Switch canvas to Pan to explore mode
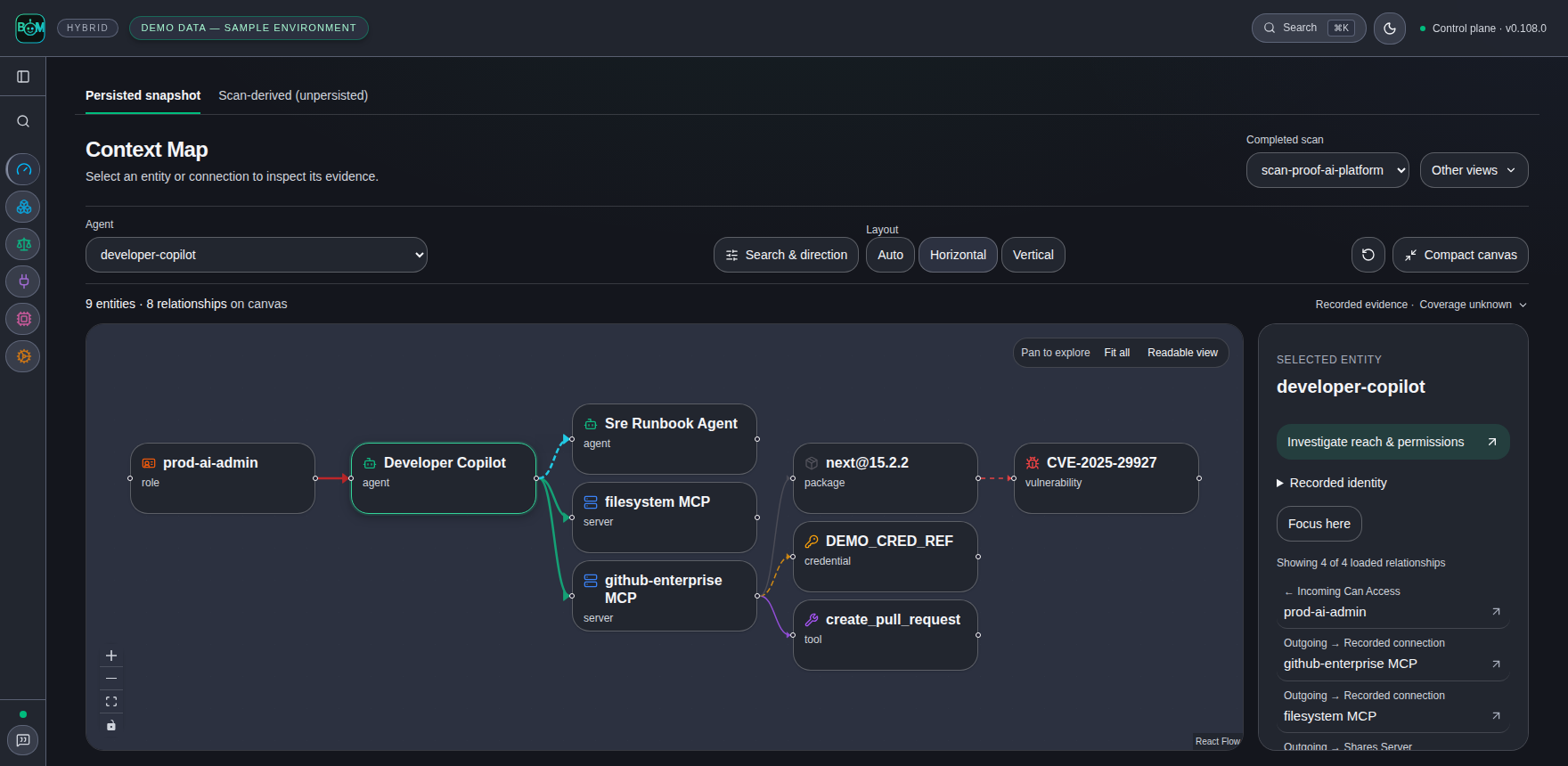 [1055, 353]
